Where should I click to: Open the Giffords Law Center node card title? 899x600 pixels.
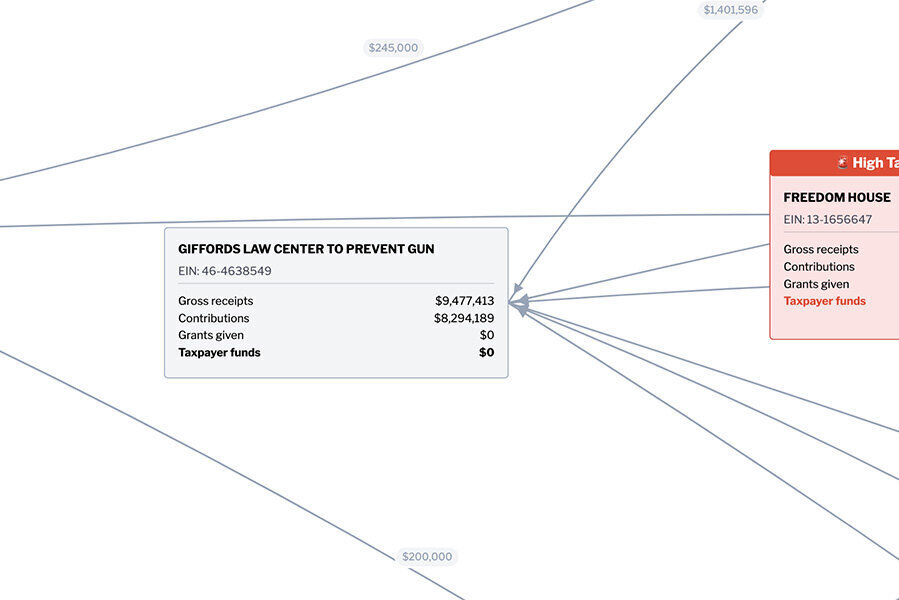click(x=306, y=249)
